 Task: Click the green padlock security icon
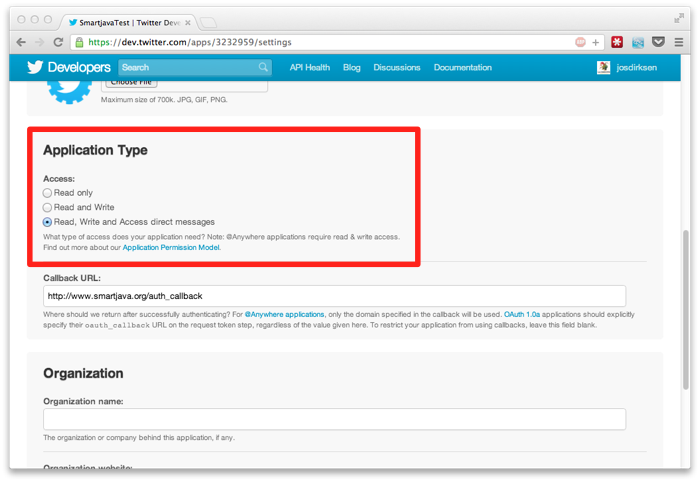(79, 42)
